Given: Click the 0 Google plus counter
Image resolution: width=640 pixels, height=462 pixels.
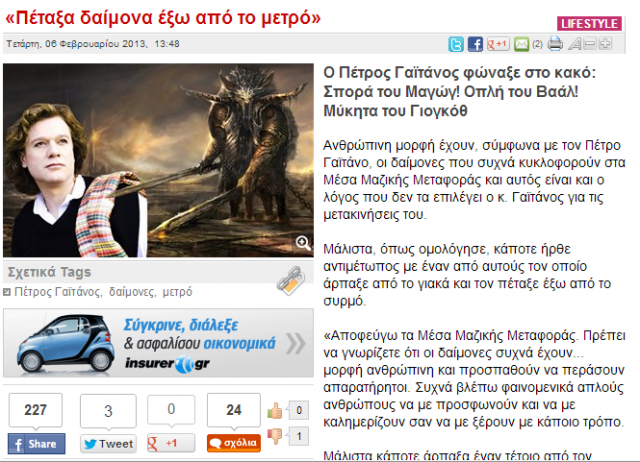Looking at the screenshot, I should pos(171,409).
